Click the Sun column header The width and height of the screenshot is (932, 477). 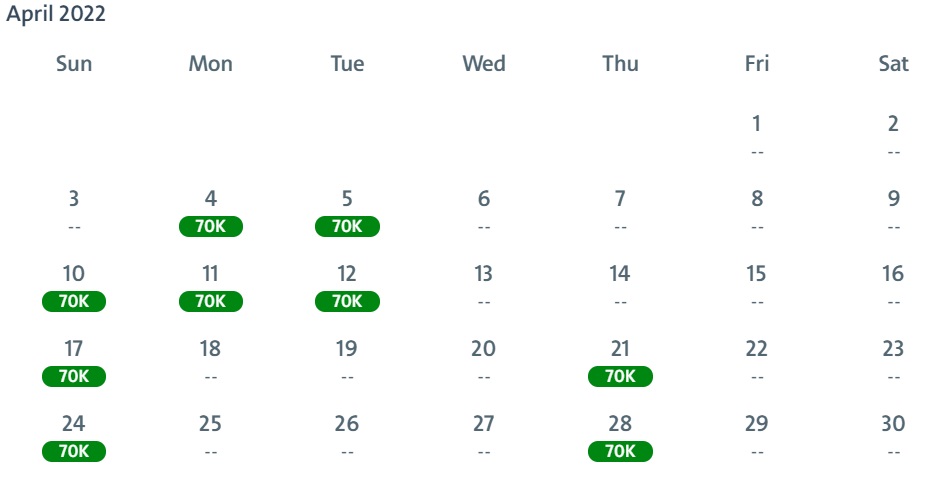[74, 64]
